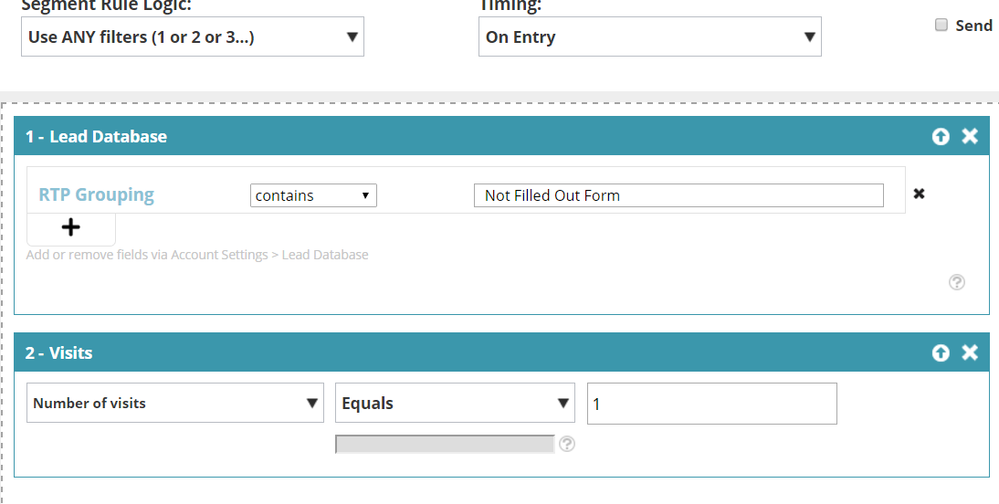Image resolution: width=999 pixels, height=504 pixels.
Task: Open help icon in Visits panel
Action: point(567,444)
